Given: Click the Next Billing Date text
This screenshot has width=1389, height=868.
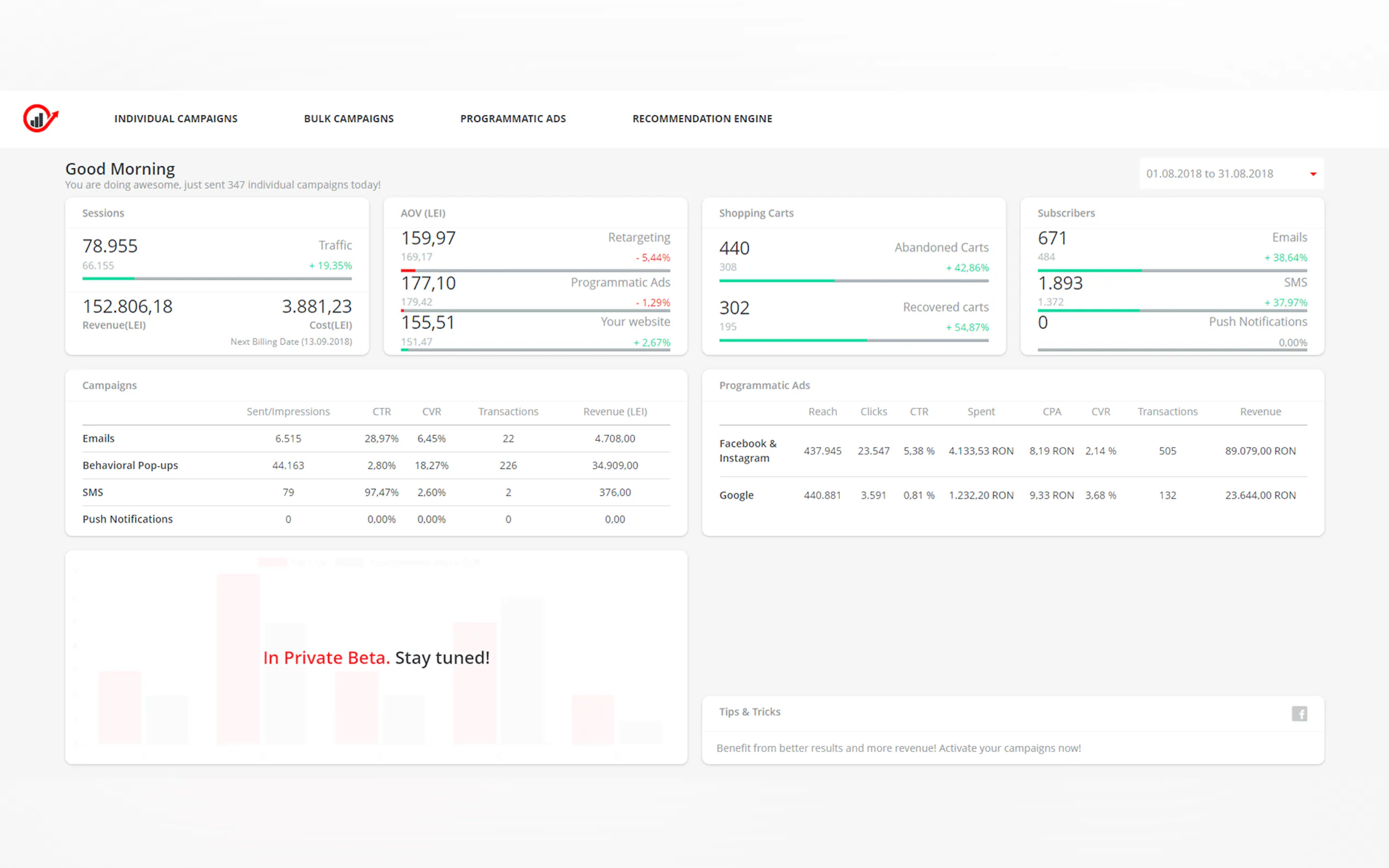Looking at the screenshot, I should (x=291, y=342).
